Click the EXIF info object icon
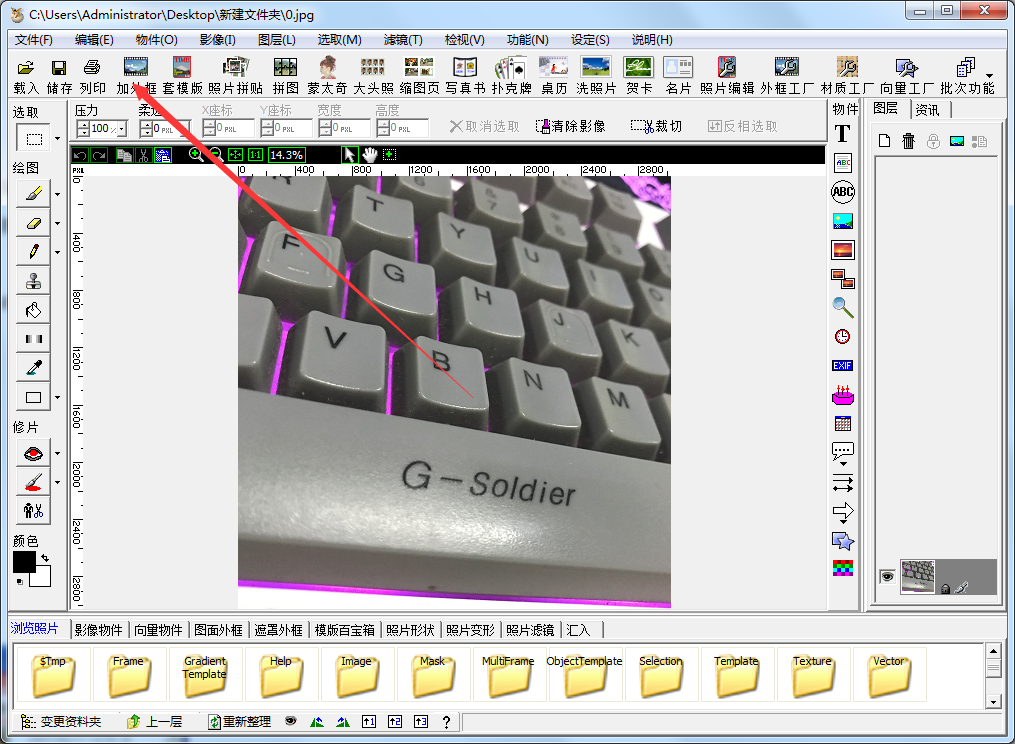This screenshot has width=1015, height=744. tap(842, 366)
